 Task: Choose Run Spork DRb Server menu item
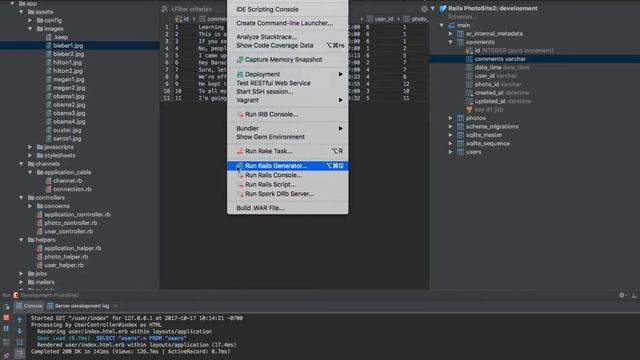coord(287,194)
